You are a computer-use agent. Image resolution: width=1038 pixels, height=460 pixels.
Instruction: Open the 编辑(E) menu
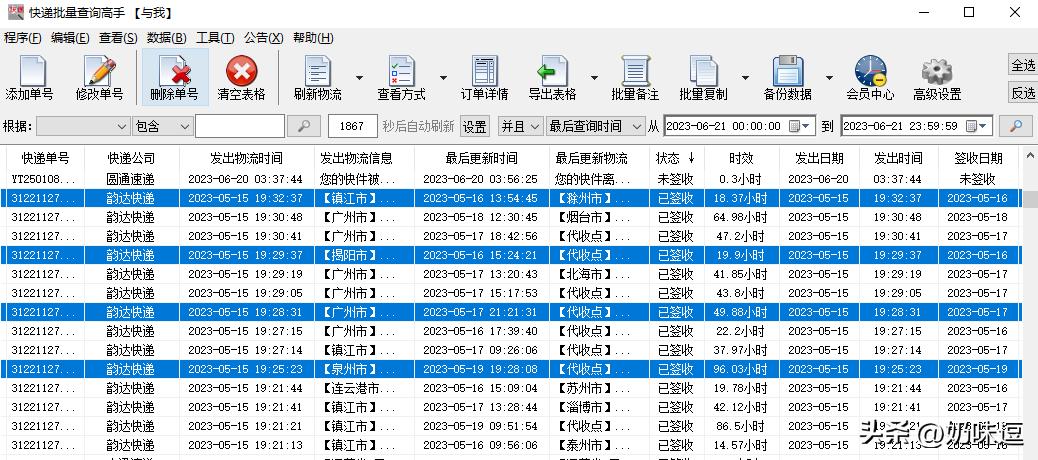click(70, 38)
